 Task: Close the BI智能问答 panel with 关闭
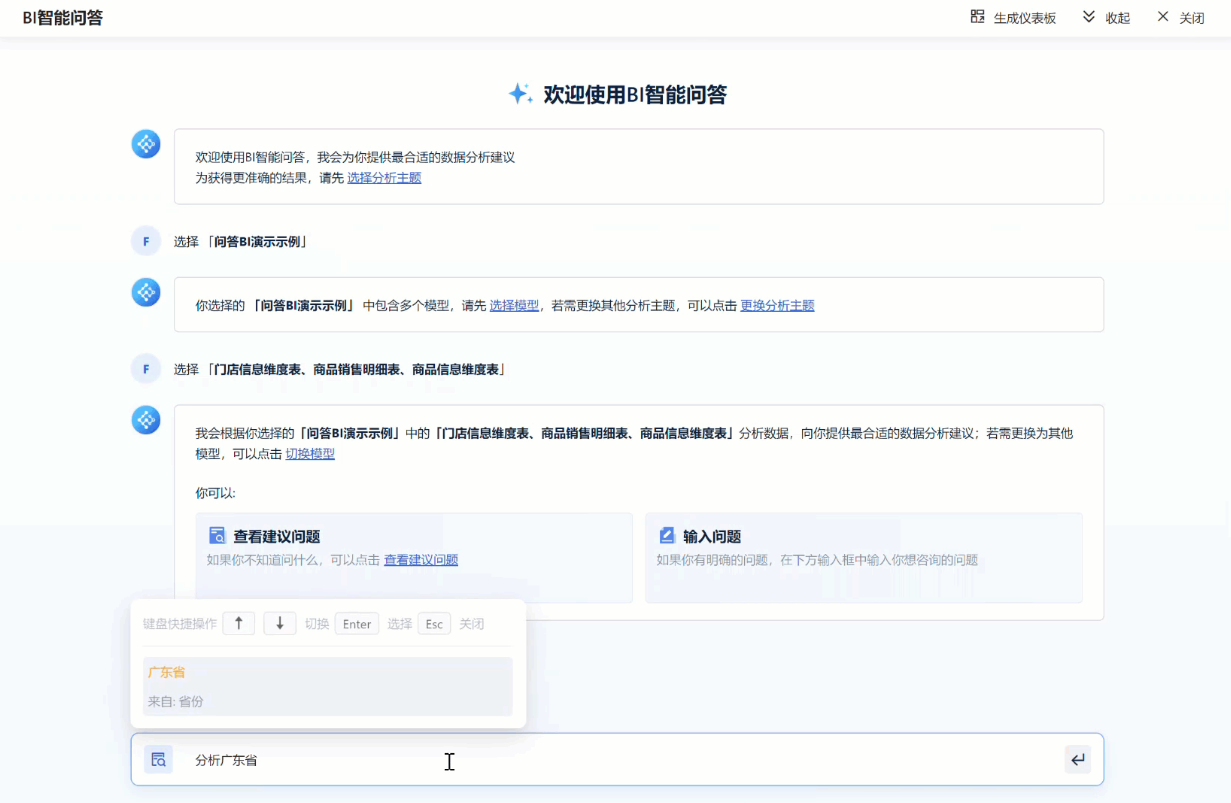click(1181, 17)
